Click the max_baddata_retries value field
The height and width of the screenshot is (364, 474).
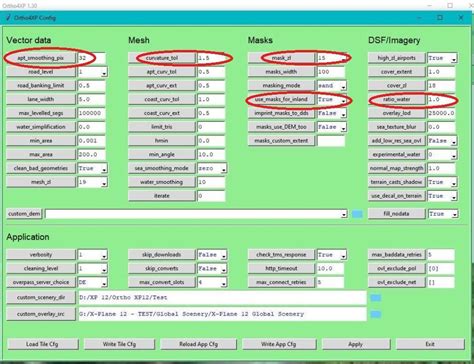pyautogui.click(x=441, y=255)
